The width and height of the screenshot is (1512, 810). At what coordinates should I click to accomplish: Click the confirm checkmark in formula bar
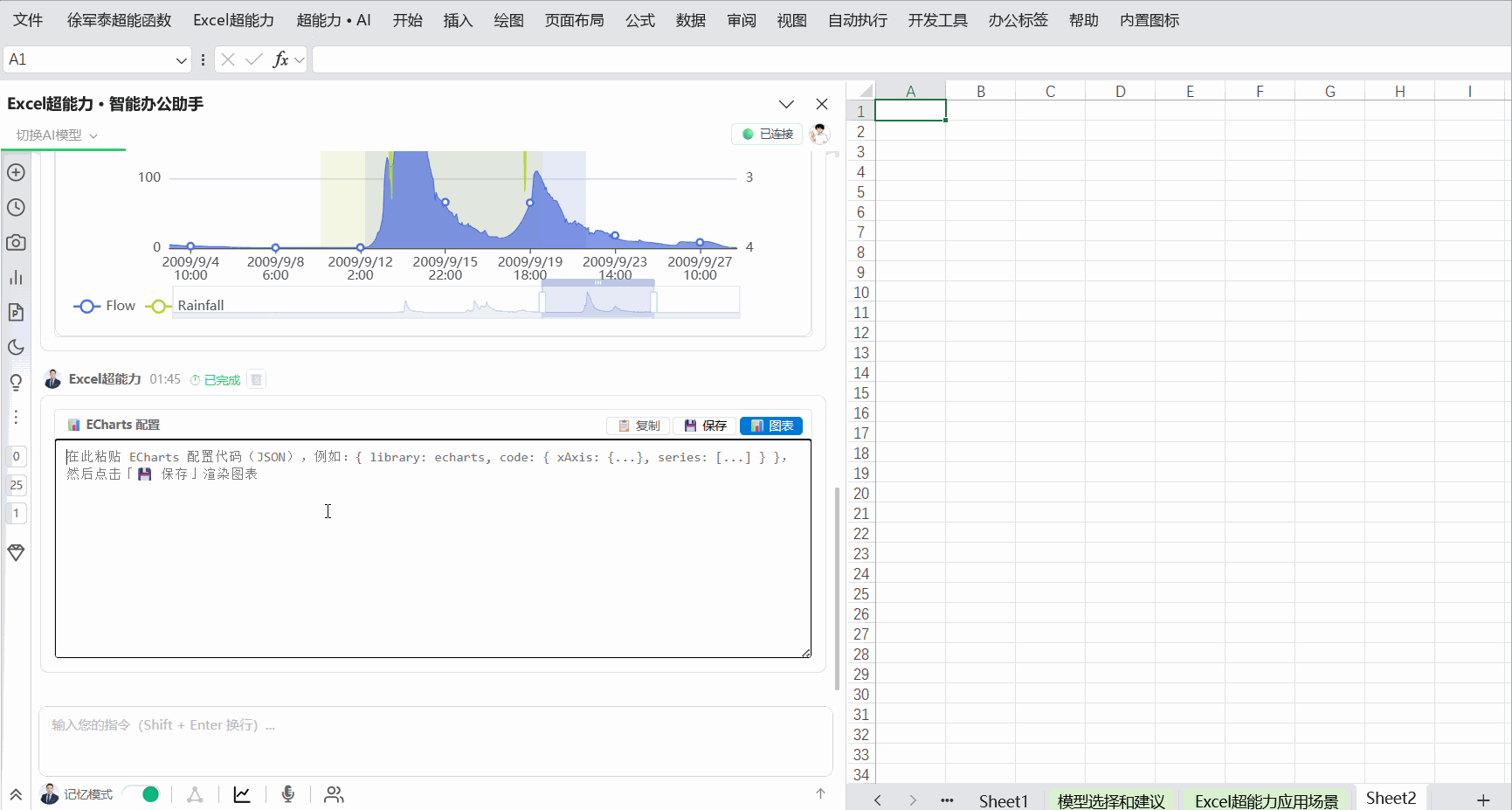[254, 59]
